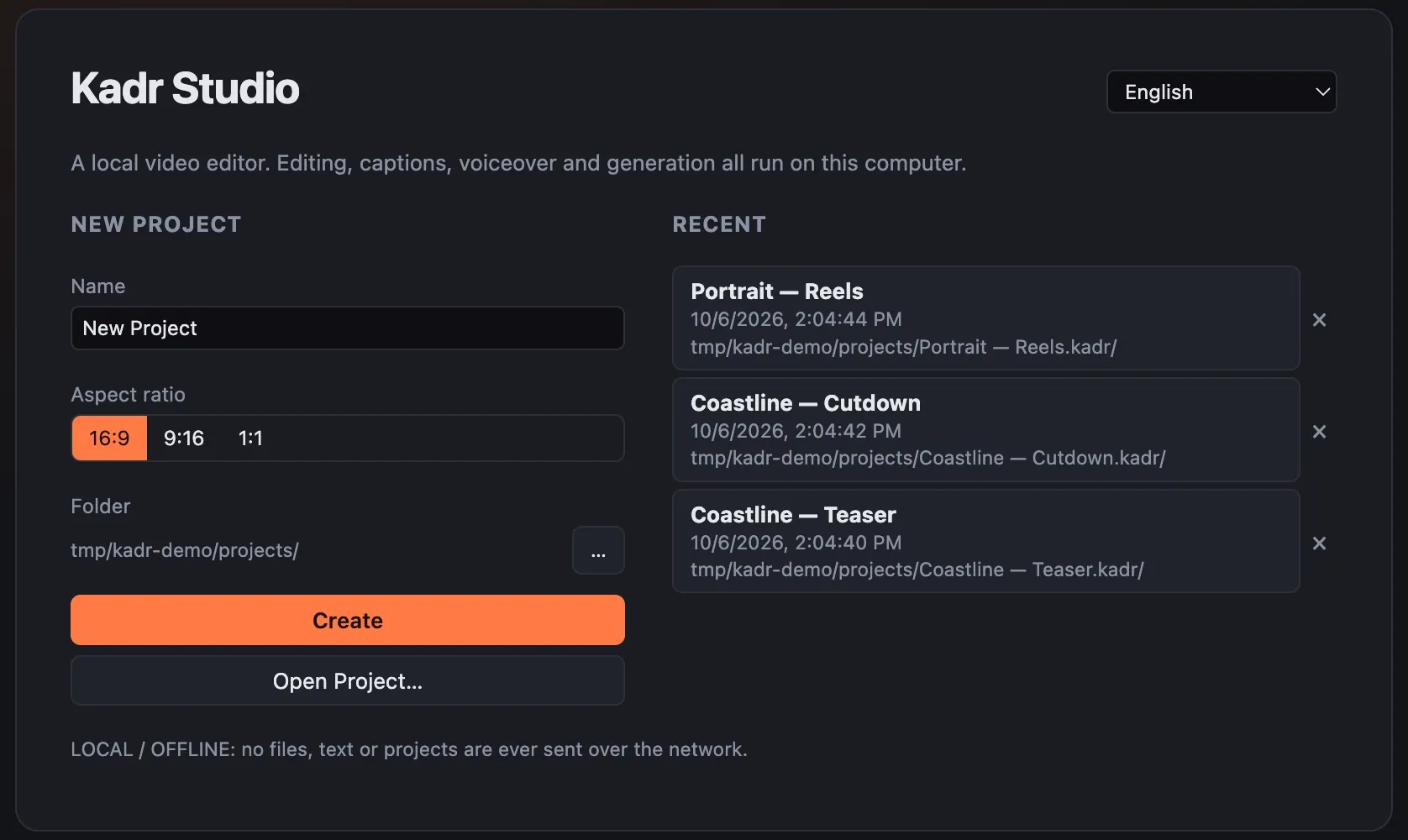1408x840 pixels.
Task: Select the 9:16 aspect ratio
Action: click(x=184, y=438)
